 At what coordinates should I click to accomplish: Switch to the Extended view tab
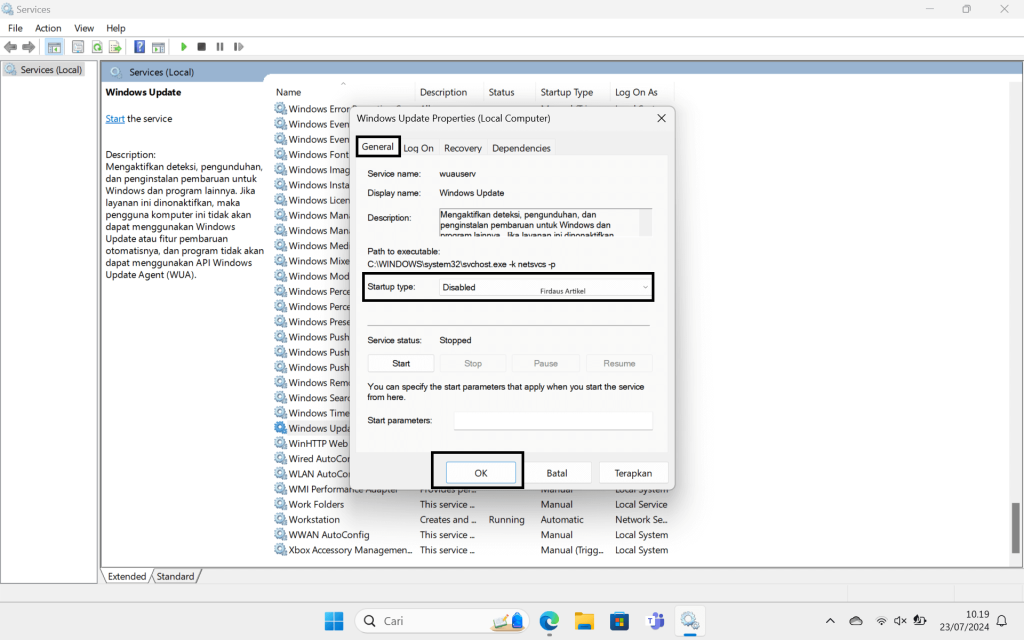[x=127, y=576]
